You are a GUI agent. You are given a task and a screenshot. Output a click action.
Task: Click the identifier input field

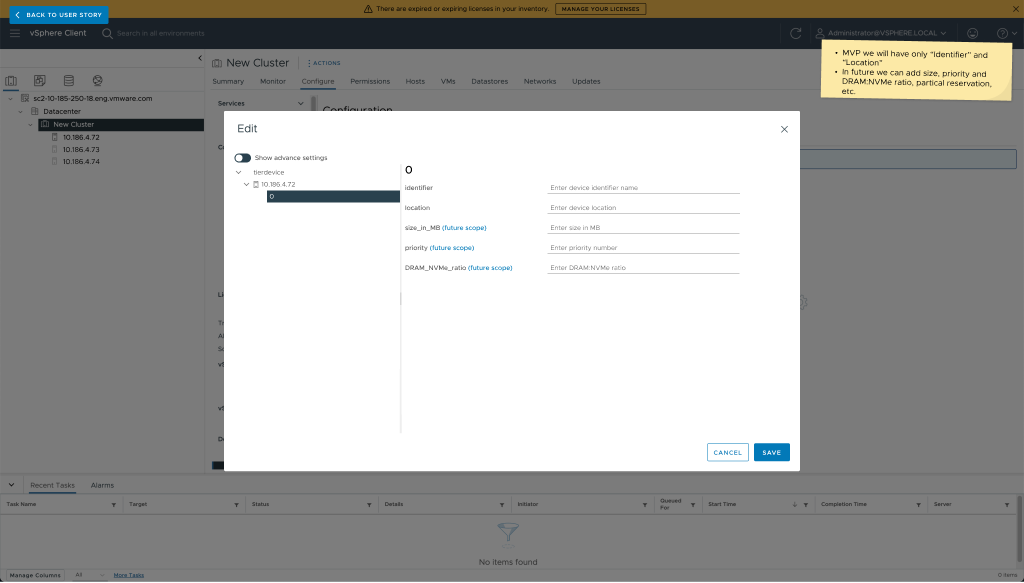(643, 188)
